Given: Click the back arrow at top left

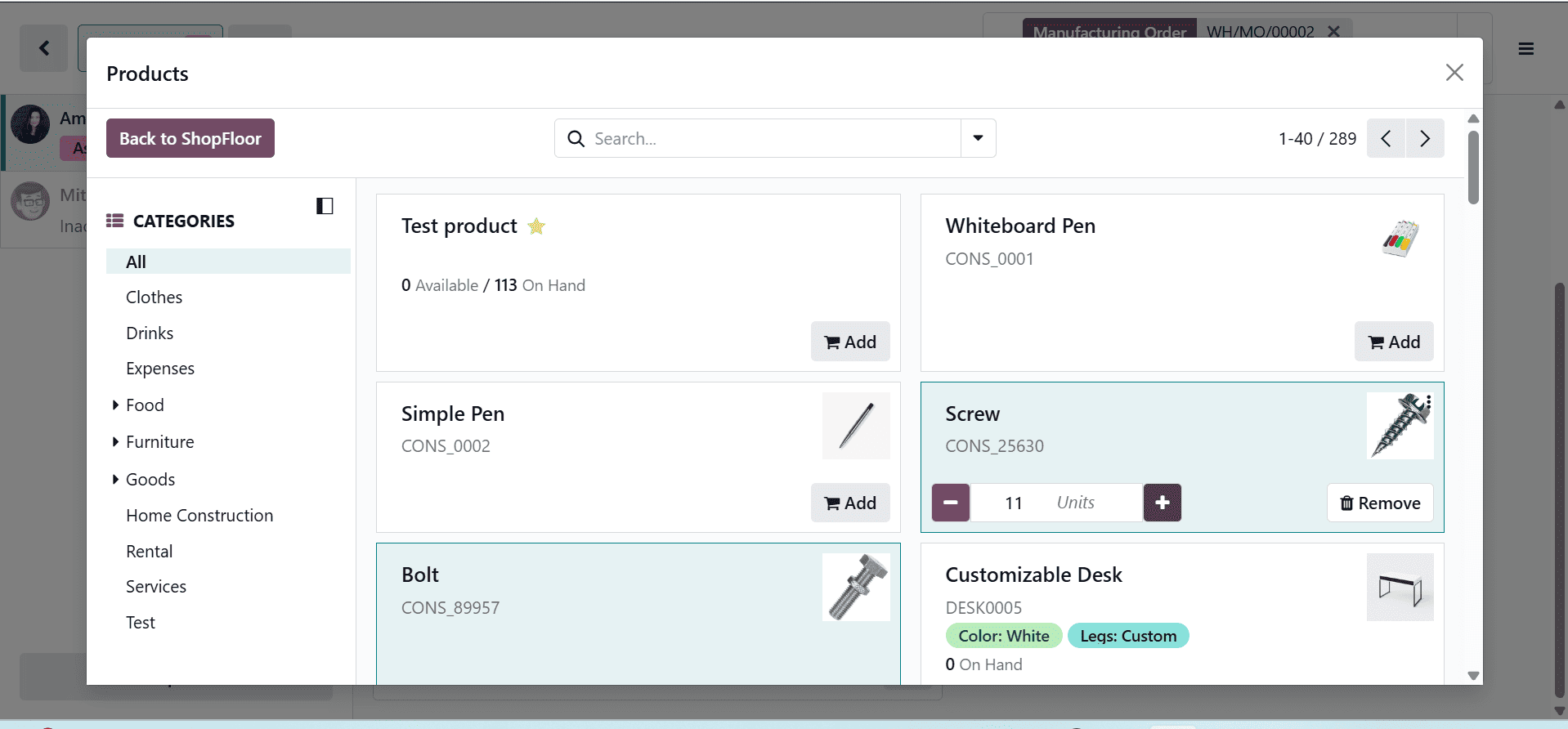Looking at the screenshot, I should tap(43, 48).
